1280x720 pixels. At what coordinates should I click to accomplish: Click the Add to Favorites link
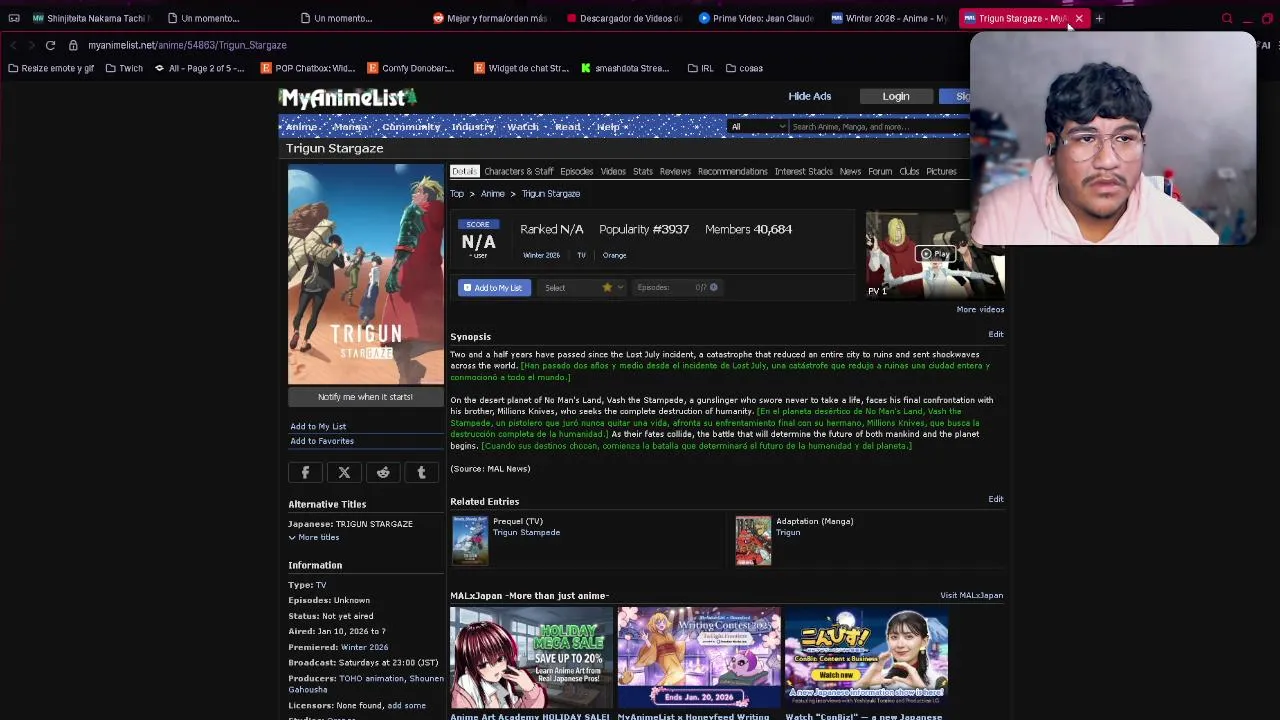322,441
